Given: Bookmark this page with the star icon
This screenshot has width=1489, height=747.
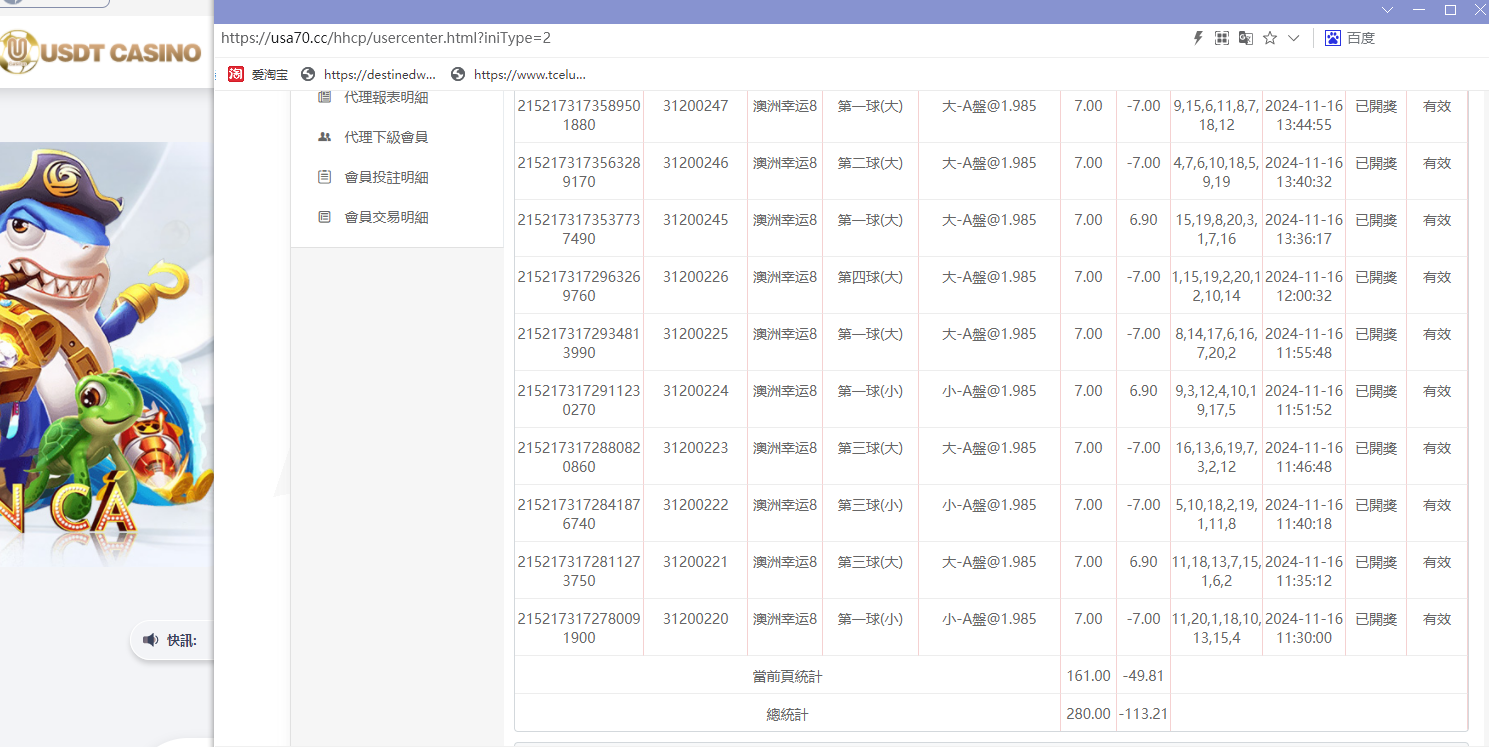Looking at the screenshot, I should [x=1269, y=37].
